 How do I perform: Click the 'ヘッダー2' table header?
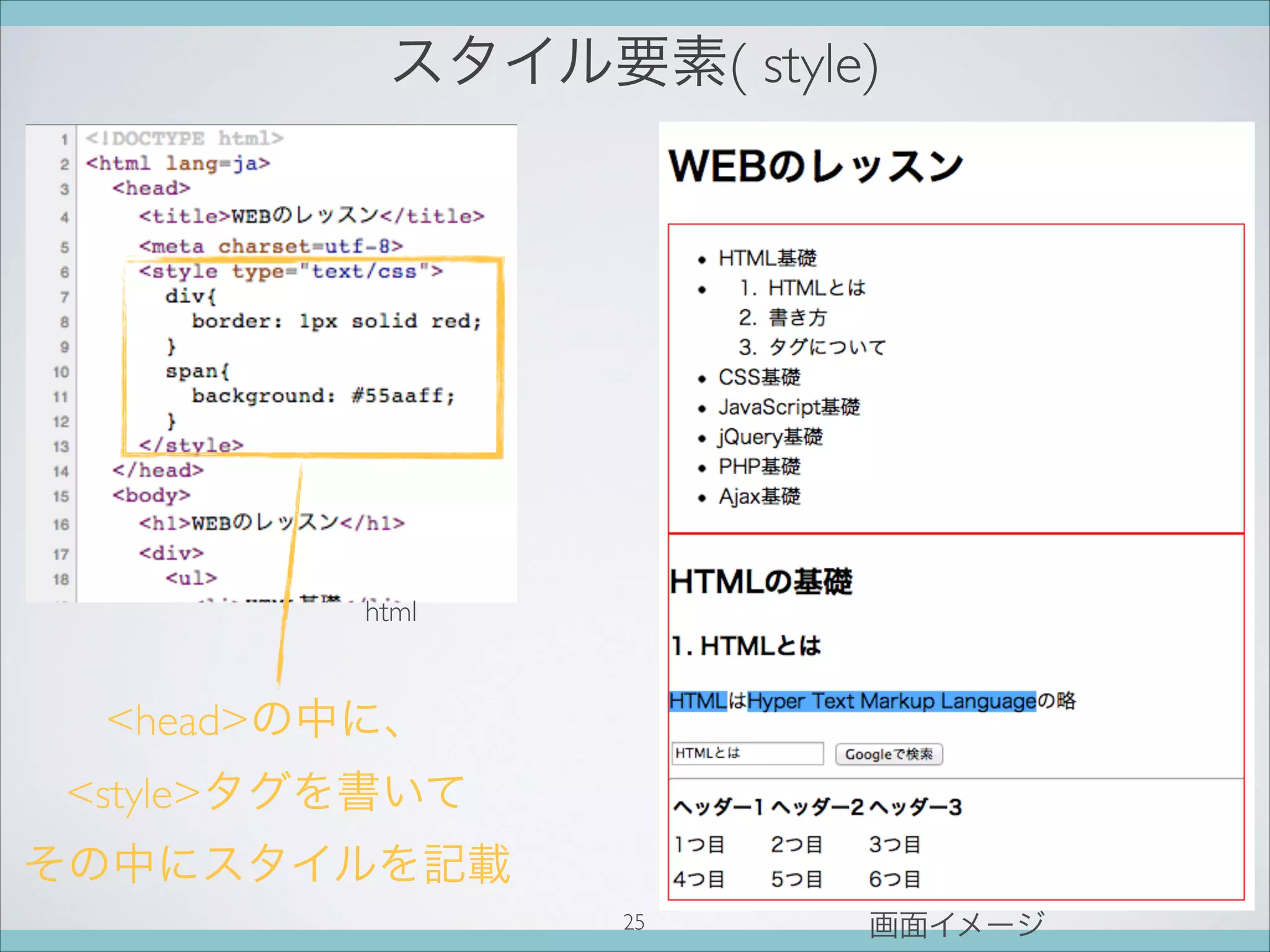click(817, 807)
